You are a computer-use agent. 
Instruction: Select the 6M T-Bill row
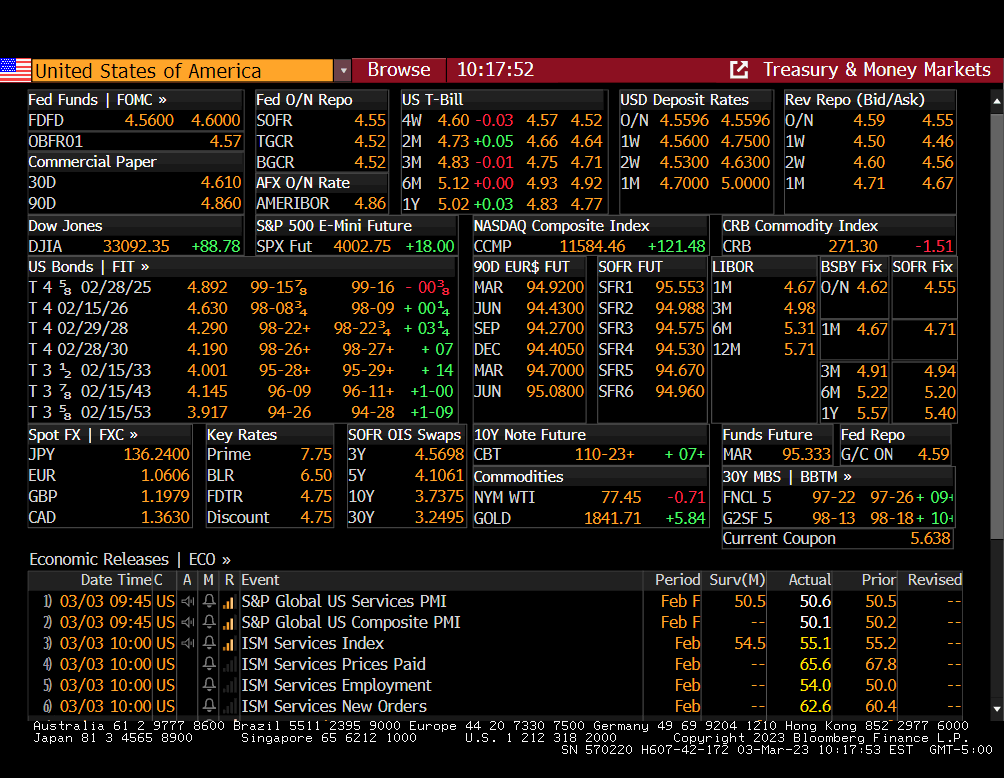(x=502, y=183)
